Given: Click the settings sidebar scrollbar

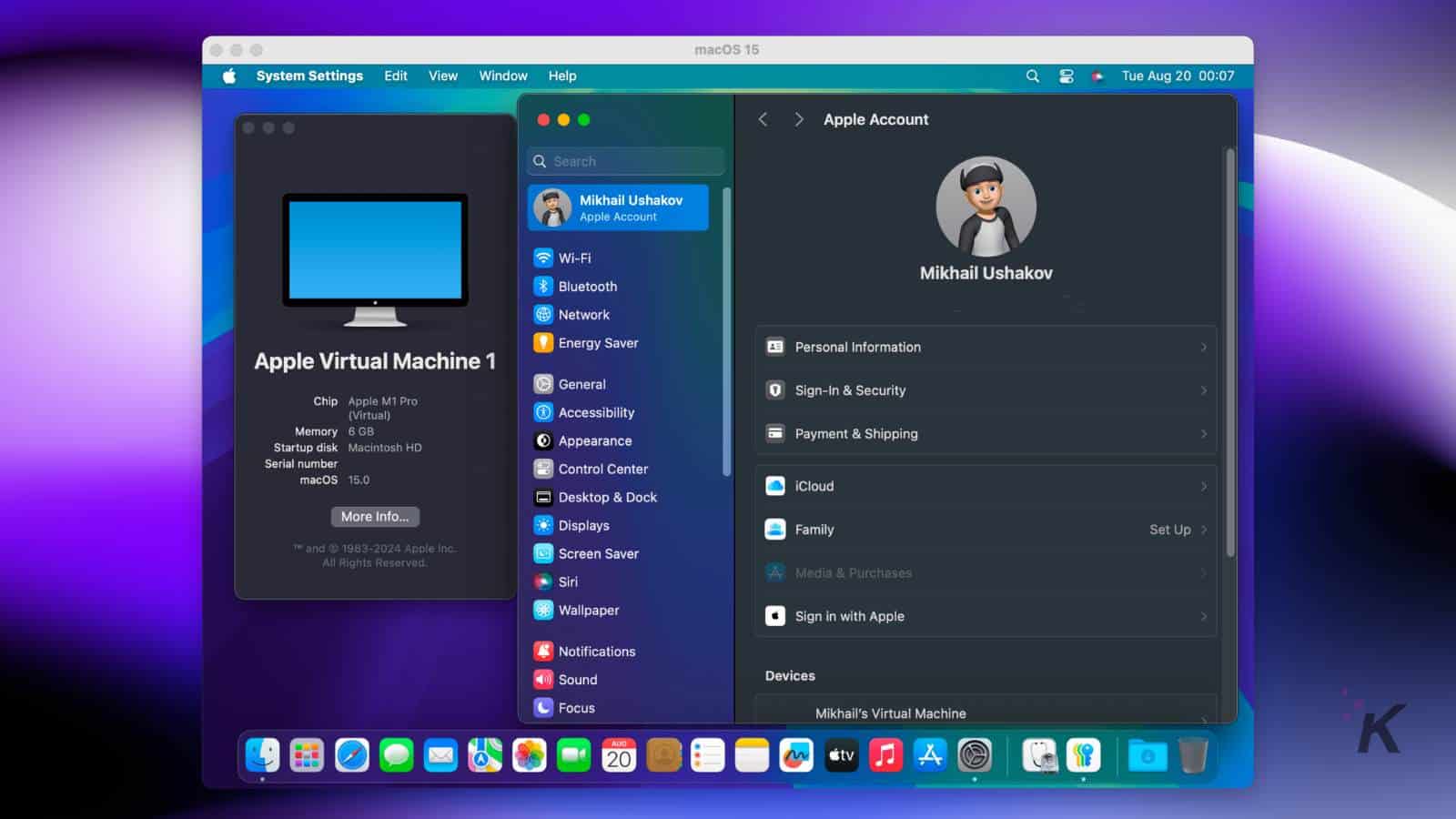Looking at the screenshot, I should coord(726,331).
